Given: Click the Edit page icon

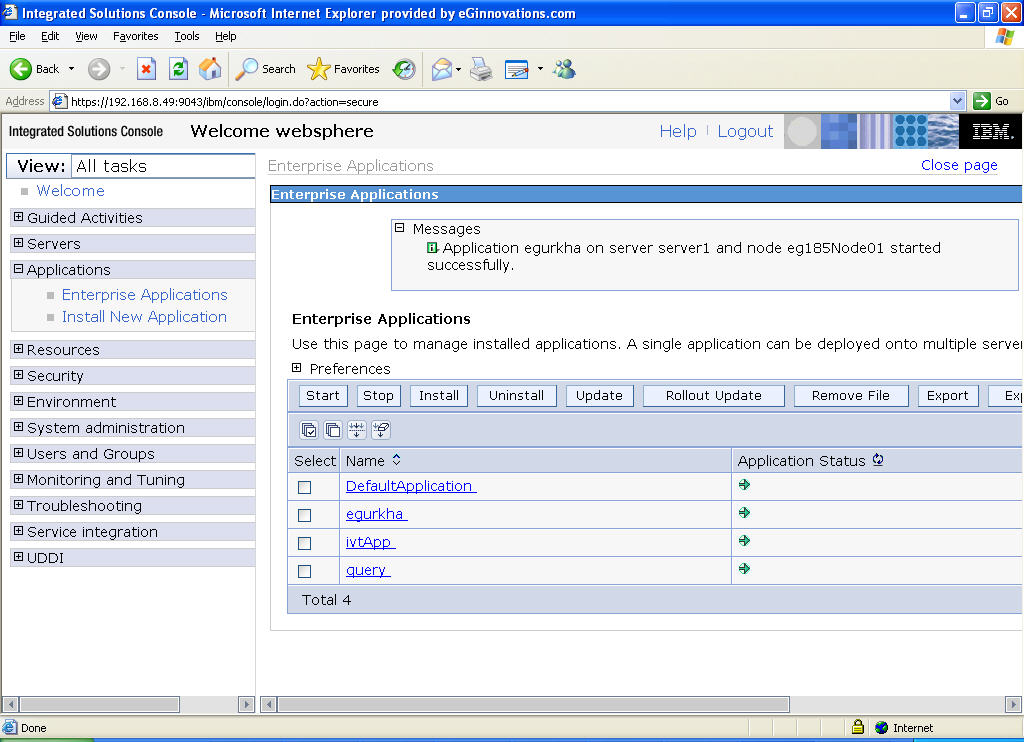Looking at the screenshot, I should click(x=517, y=69).
